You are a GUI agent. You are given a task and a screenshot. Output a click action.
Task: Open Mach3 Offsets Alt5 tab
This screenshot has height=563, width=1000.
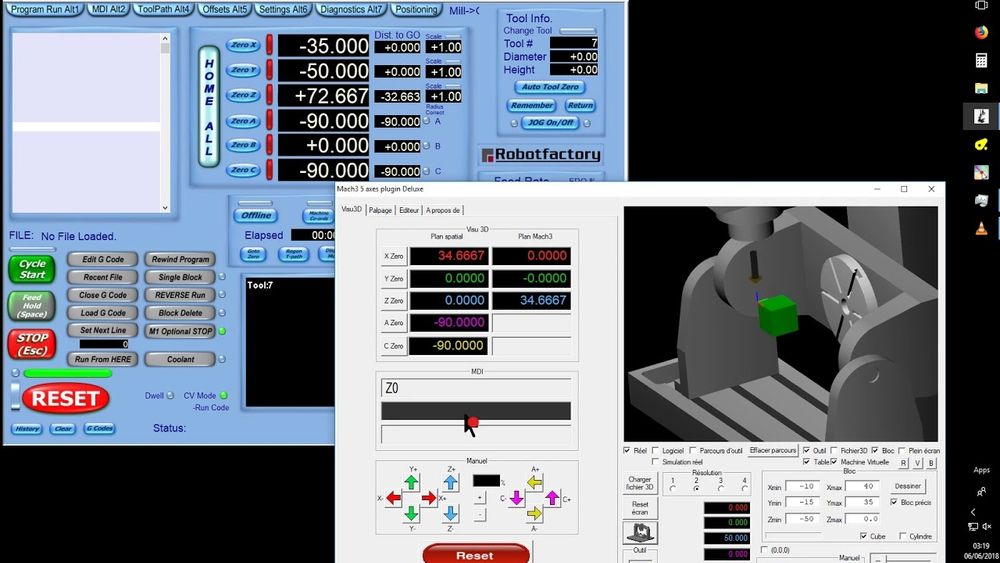click(x=224, y=10)
